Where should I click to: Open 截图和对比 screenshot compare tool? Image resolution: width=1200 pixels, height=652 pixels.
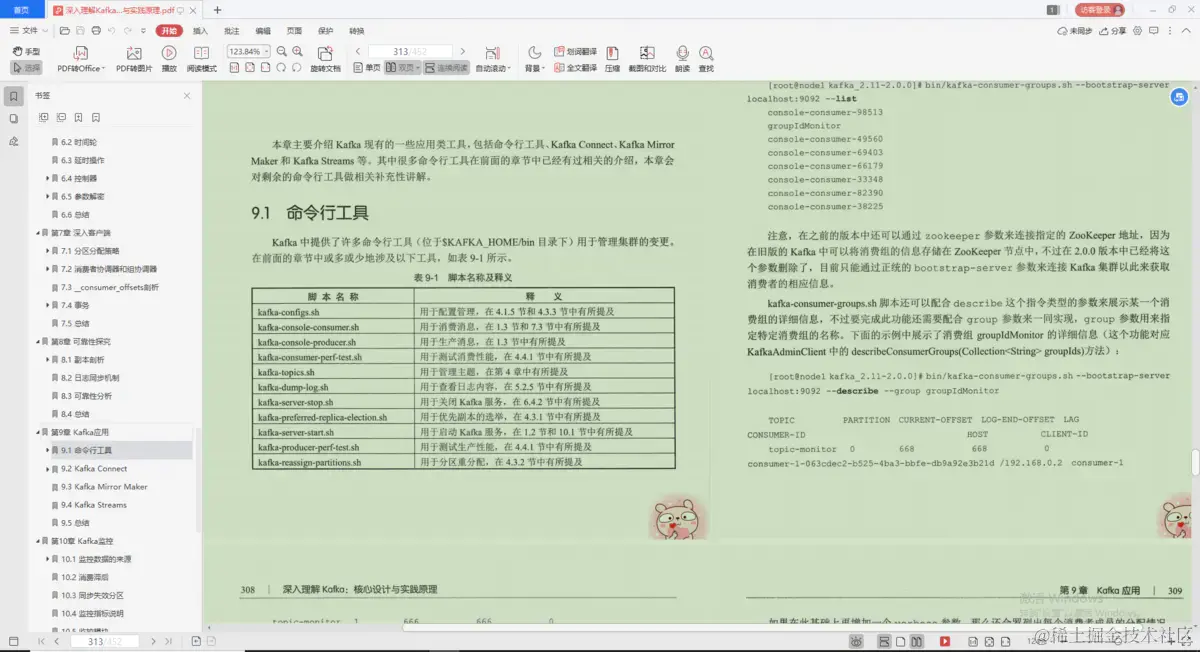pos(647,59)
